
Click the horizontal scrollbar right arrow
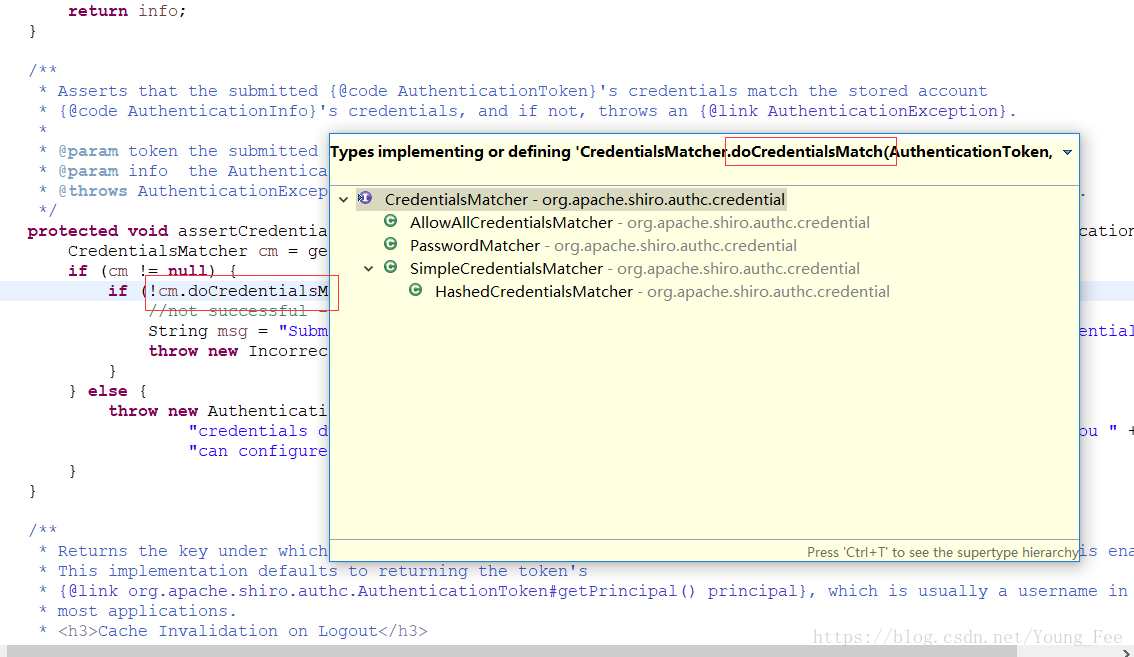[x=1126, y=652]
